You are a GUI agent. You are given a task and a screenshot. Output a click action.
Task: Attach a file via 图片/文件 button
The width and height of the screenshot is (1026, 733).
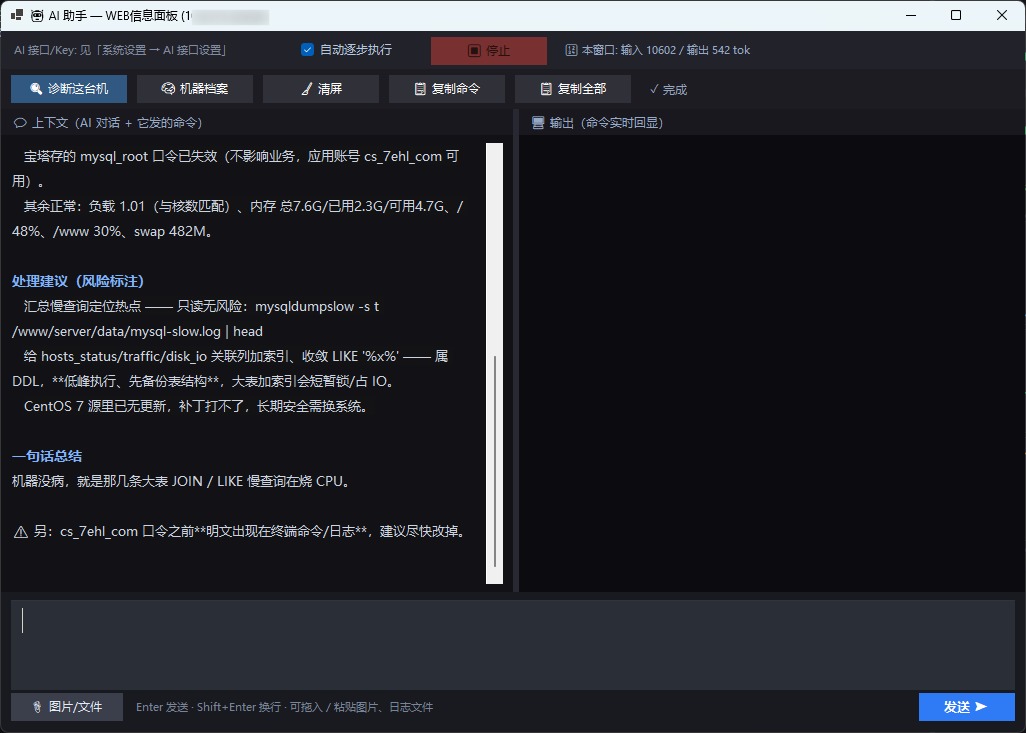click(67, 707)
